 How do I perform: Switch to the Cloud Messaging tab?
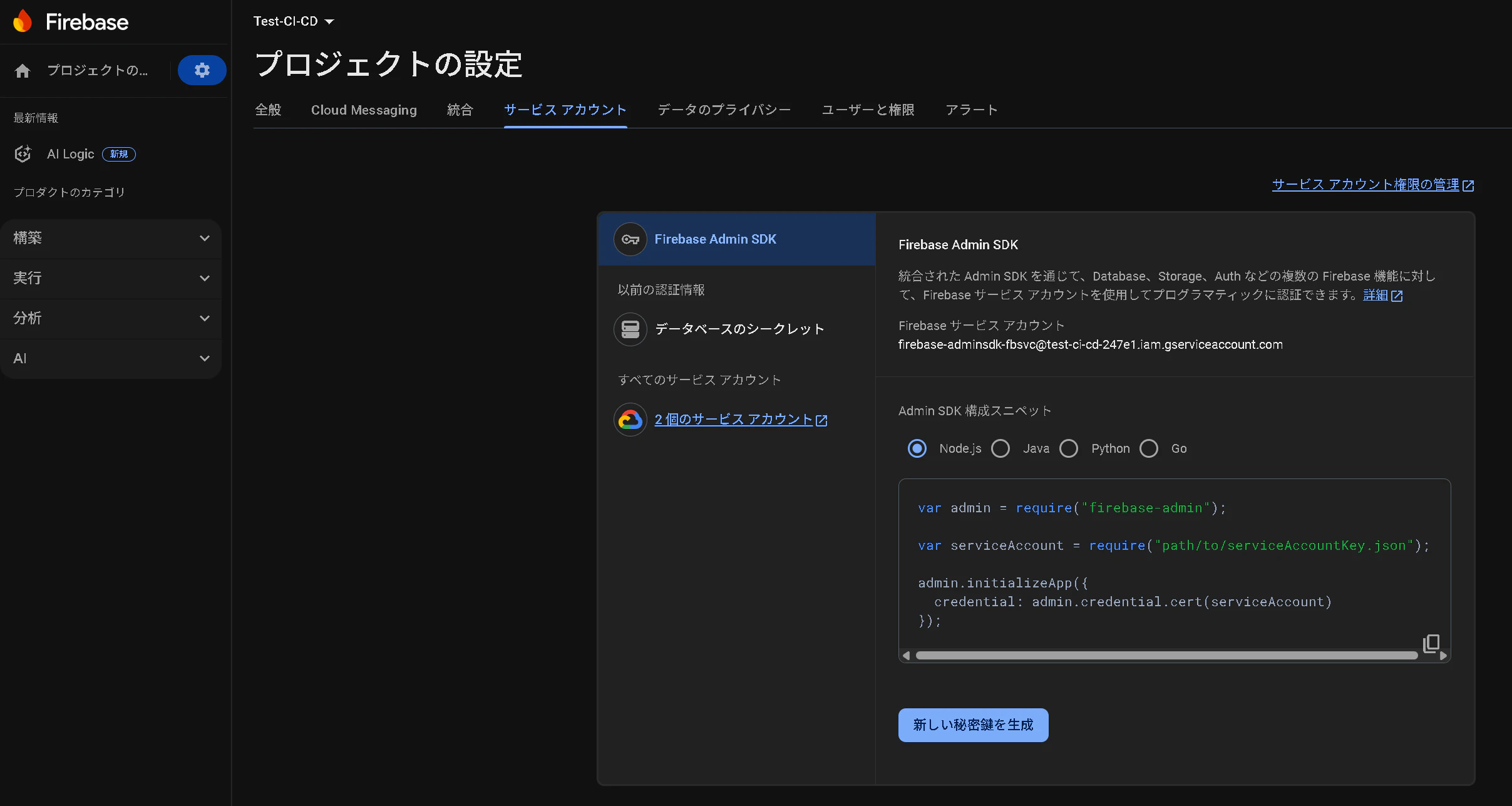(364, 110)
